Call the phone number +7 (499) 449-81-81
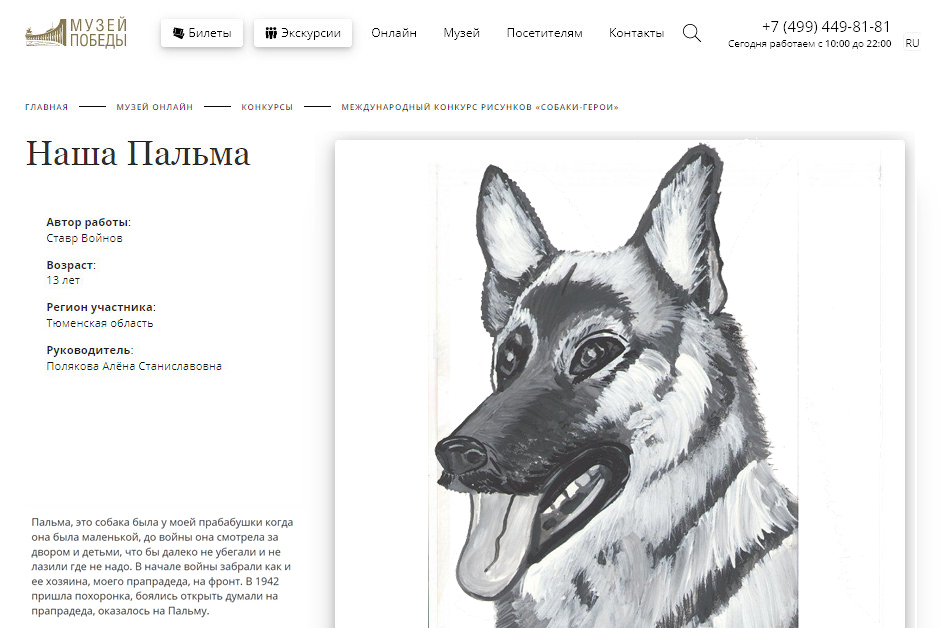The height and width of the screenshot is (628, 943). click(x=826, y=26)
